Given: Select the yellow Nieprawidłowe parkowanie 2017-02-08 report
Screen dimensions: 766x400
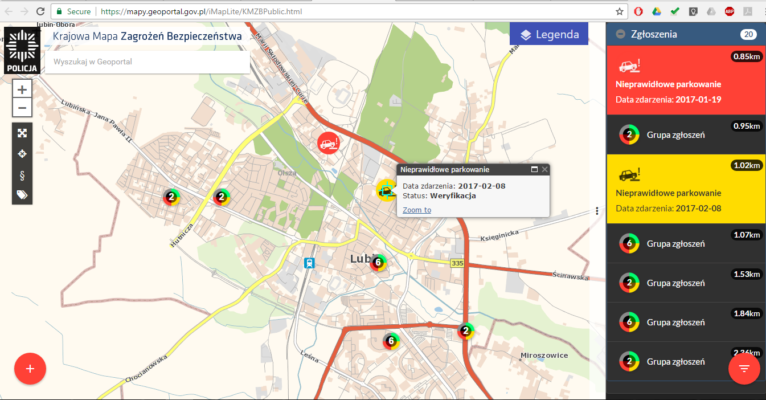Looking at the screenshot, I should pos(686,189).
